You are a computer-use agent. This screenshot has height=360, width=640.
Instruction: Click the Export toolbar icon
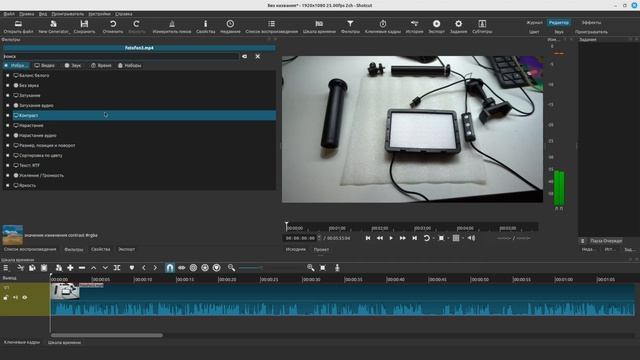[x=436, y=24]
